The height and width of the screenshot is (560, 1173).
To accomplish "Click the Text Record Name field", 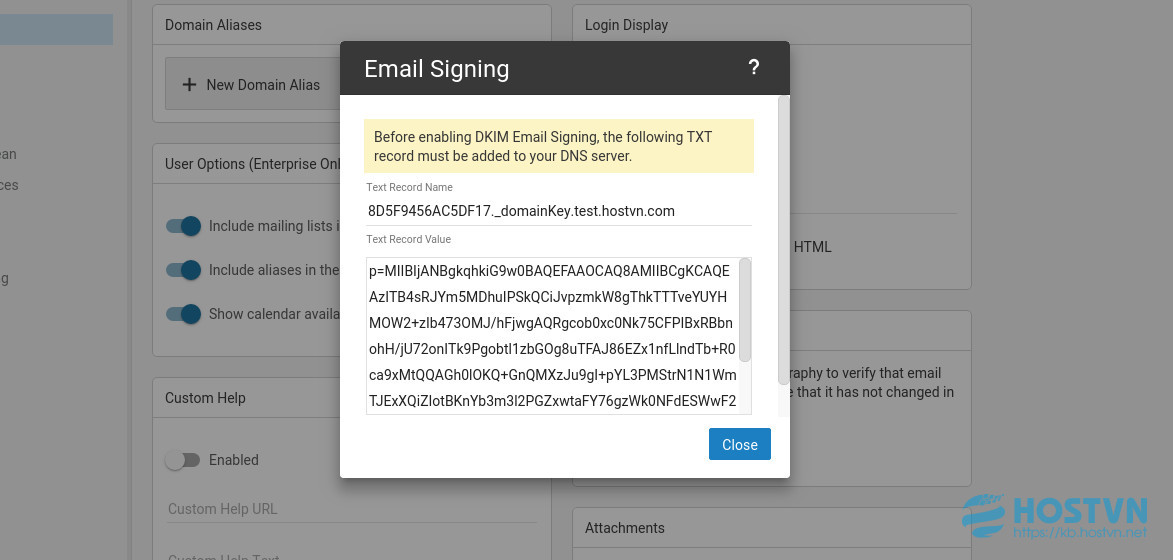I will point(559,211).
